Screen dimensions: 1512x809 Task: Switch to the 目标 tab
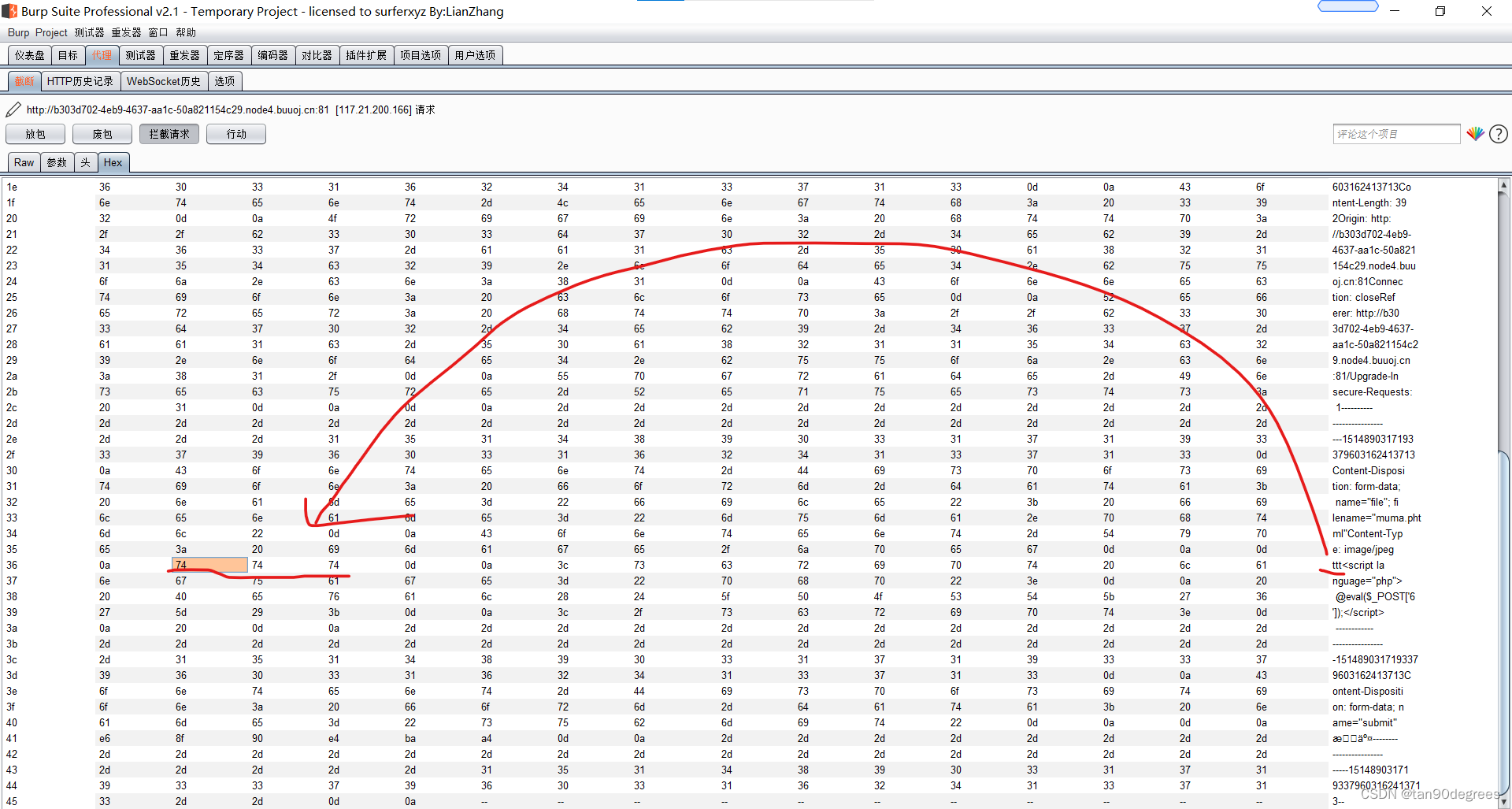click(x=68, y=55)
